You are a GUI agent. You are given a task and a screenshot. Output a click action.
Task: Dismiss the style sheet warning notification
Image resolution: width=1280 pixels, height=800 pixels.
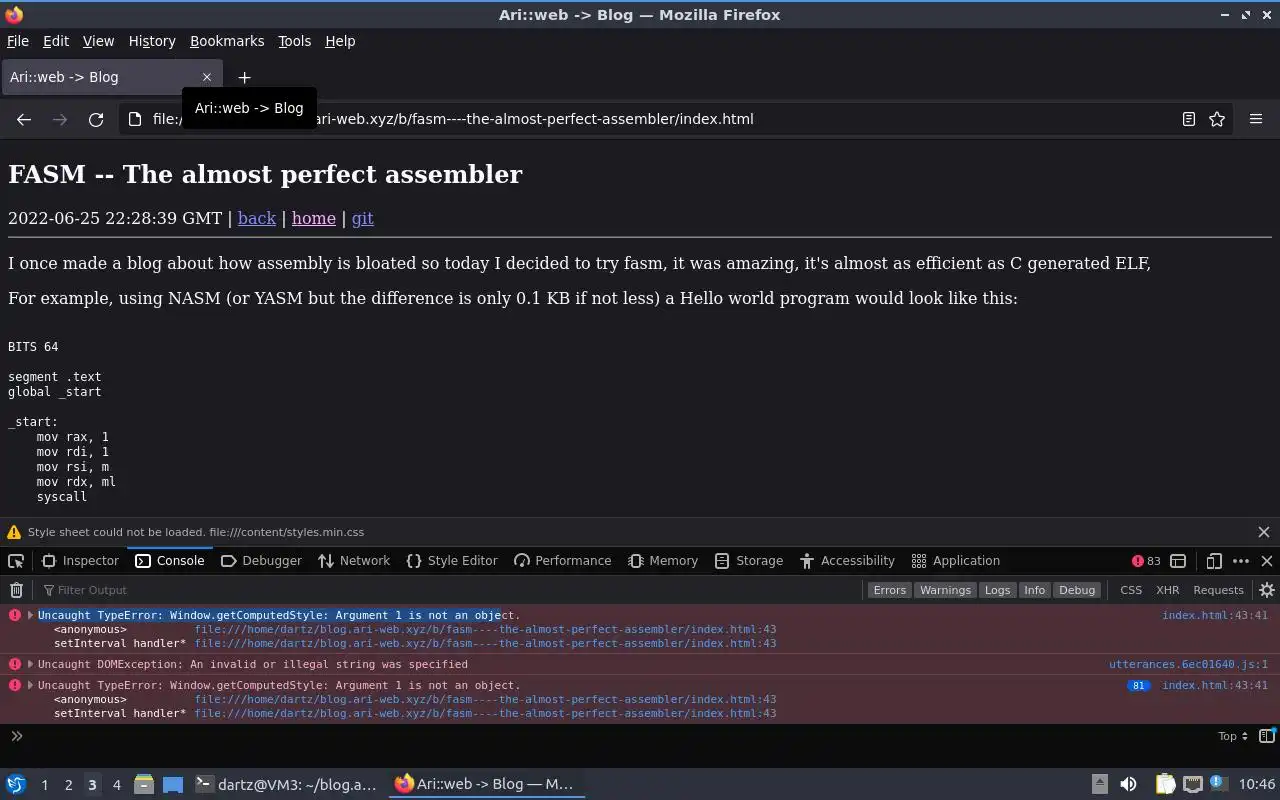coord(1264,532)
